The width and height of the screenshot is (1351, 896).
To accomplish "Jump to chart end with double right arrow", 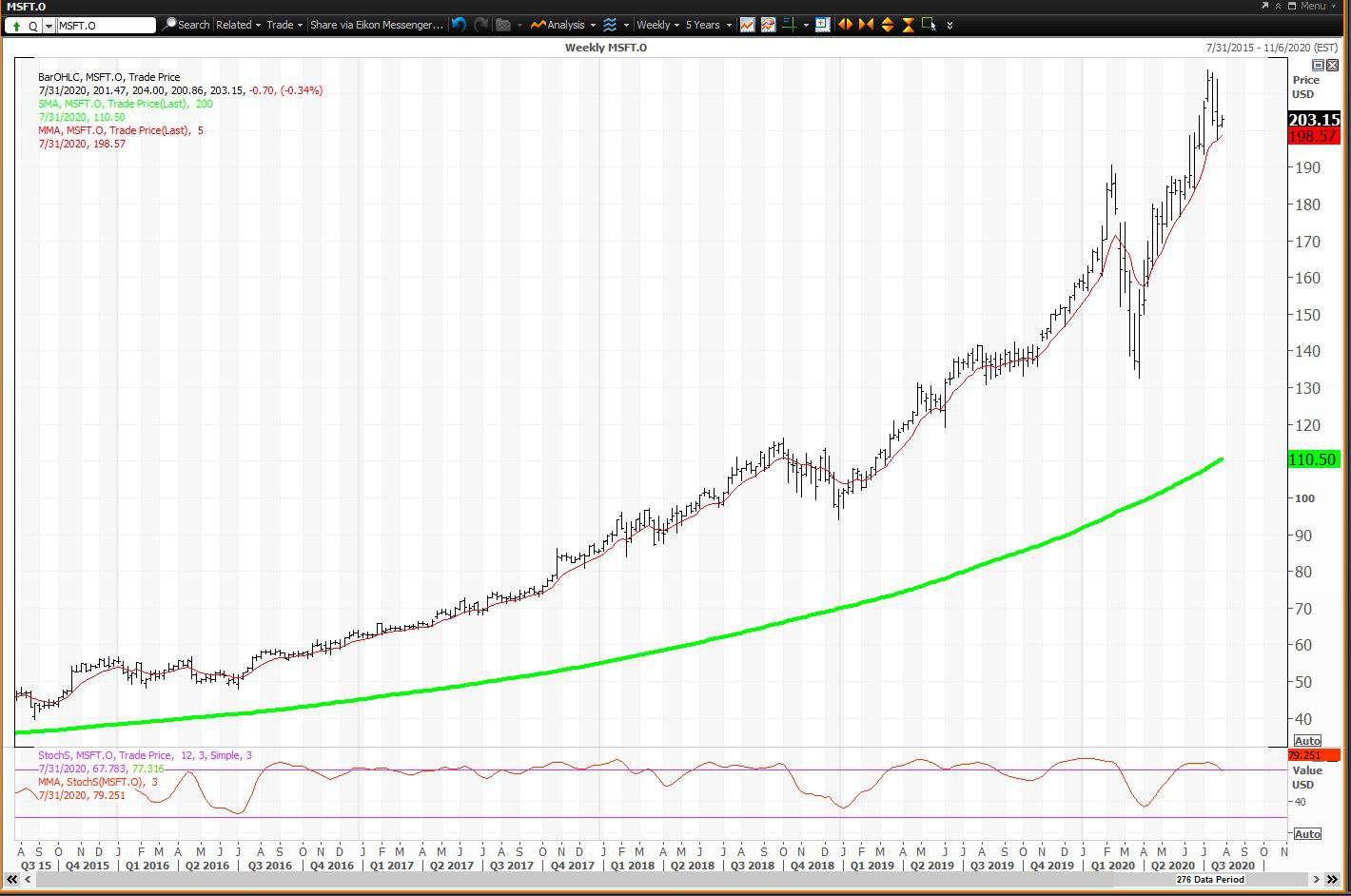I will (x=1332, y=880).
